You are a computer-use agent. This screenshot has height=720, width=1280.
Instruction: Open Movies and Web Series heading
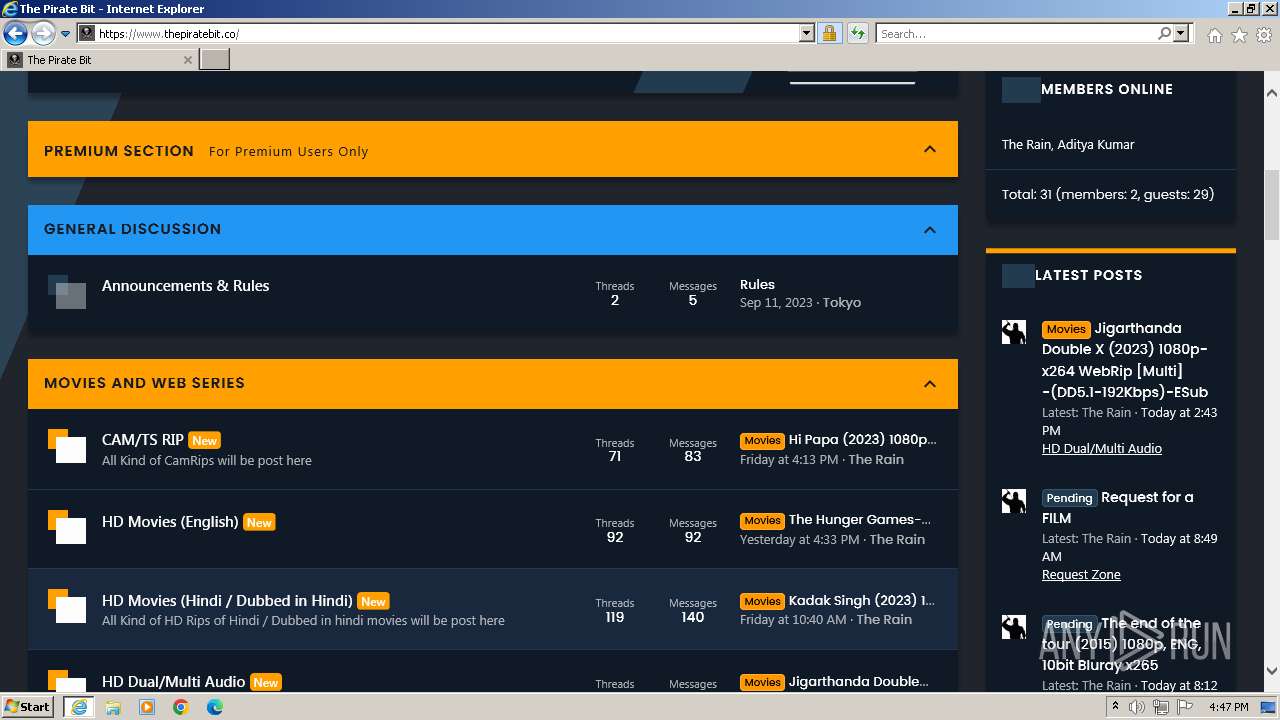(x=144, y=383)
